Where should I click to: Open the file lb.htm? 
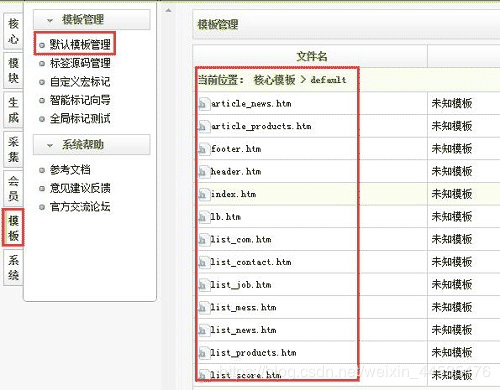(226, 217)
